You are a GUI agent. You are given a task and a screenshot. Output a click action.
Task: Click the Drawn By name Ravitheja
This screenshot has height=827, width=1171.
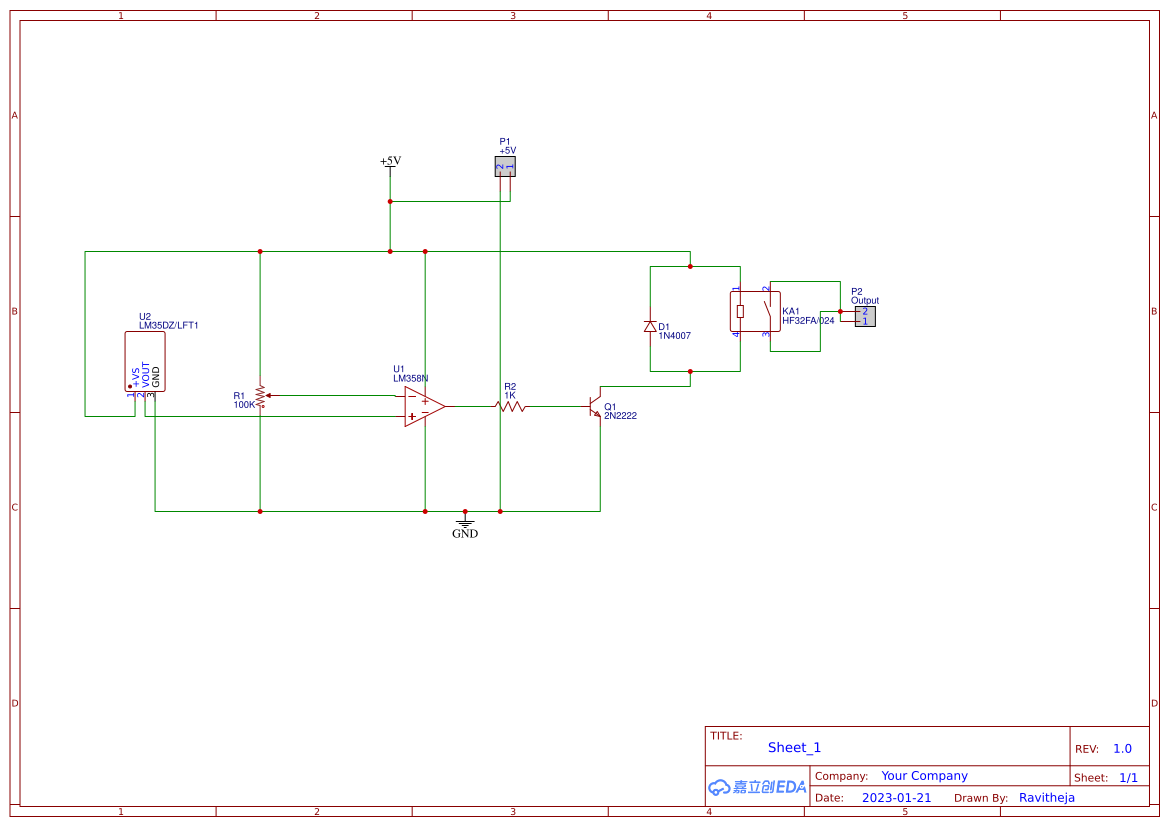(x=1047, y=797)
